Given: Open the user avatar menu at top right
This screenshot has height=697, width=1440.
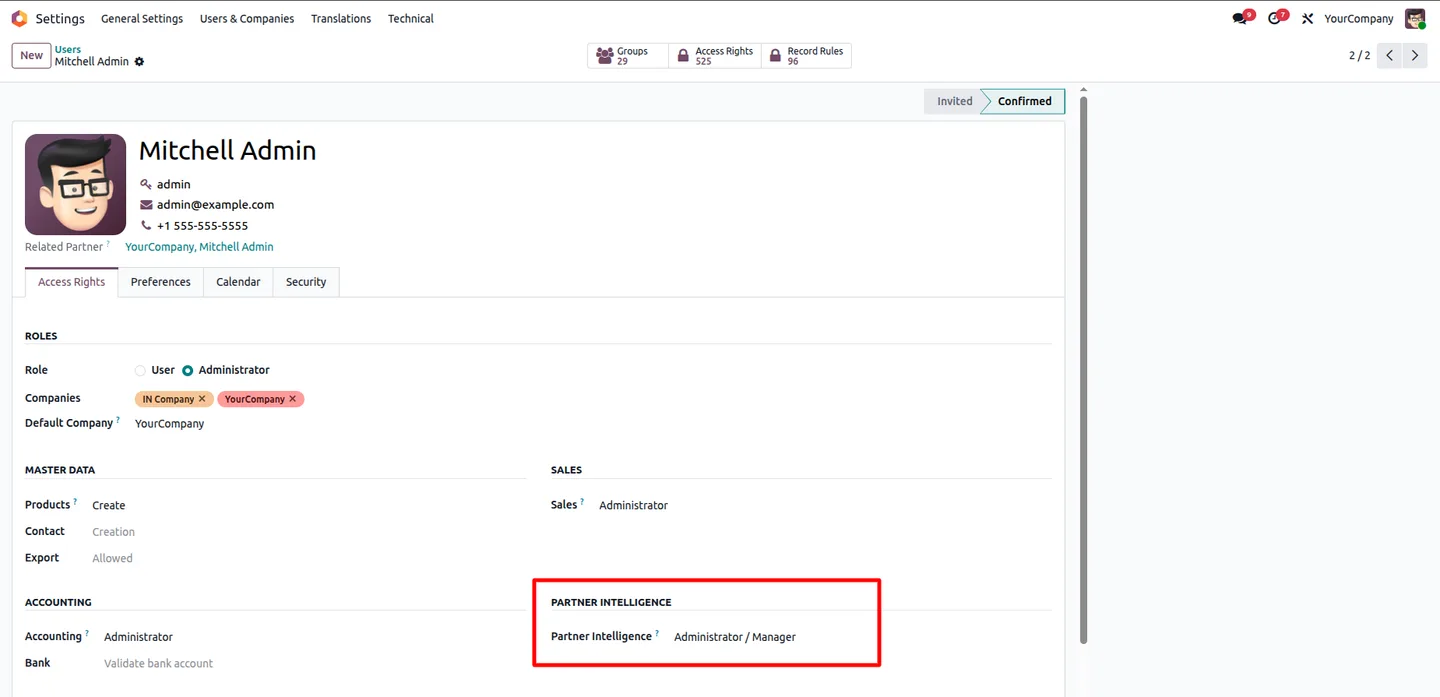Looking at the screenshot, I should pyautogui.click(x=1414, y=18).
